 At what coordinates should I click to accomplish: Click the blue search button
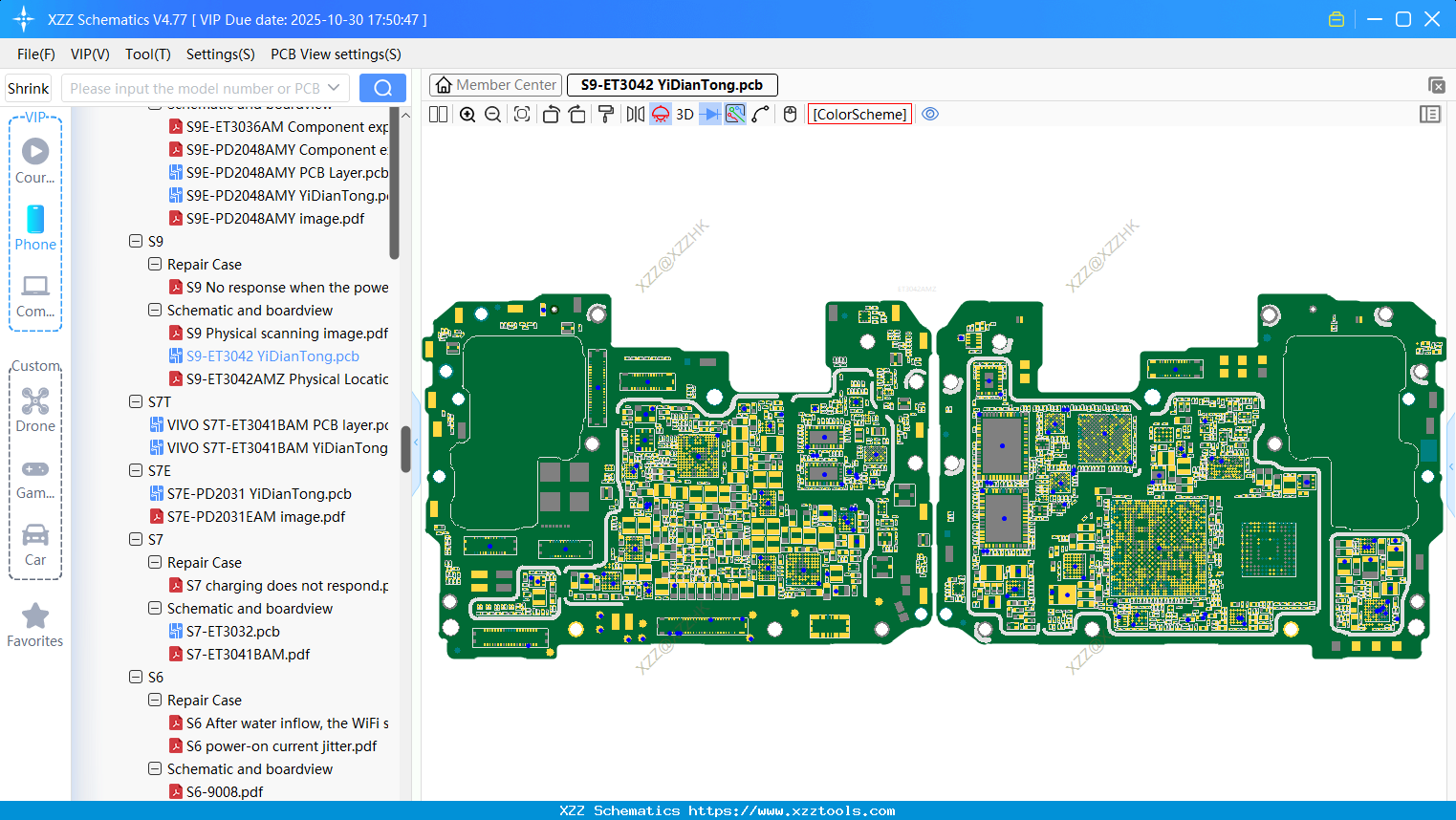coord(382,88)
